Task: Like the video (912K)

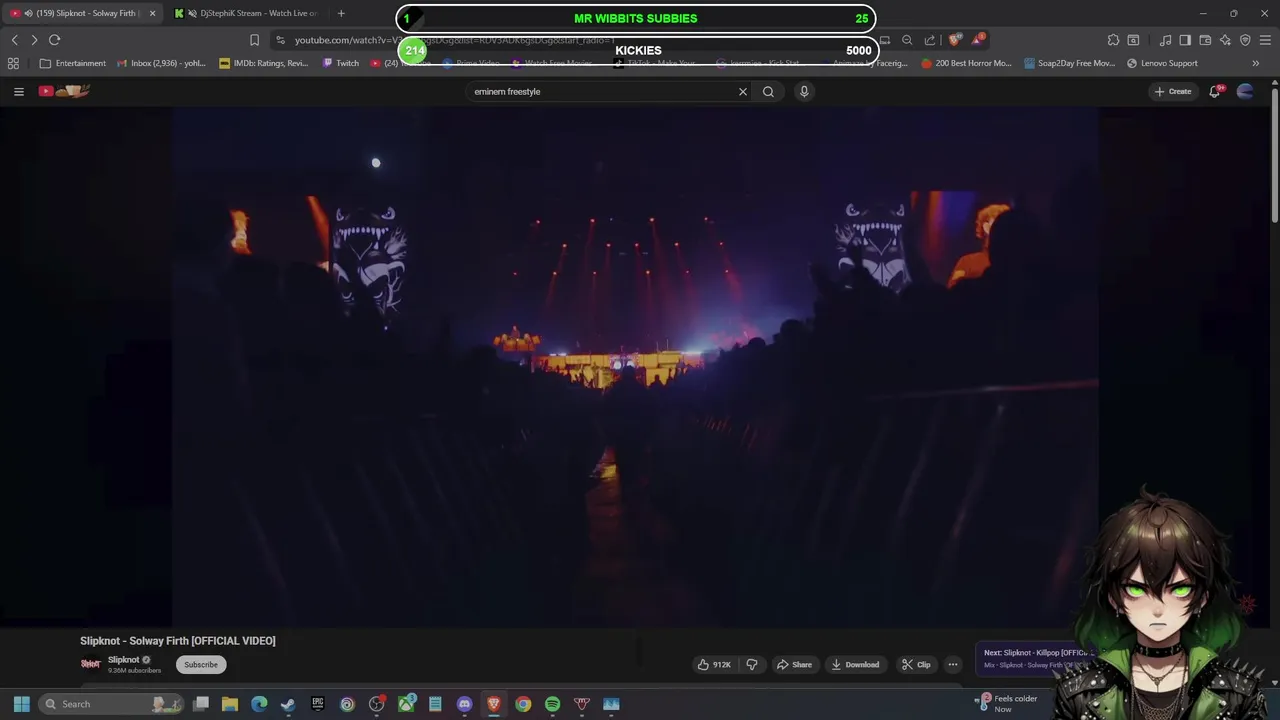Action: coord(715,664)
